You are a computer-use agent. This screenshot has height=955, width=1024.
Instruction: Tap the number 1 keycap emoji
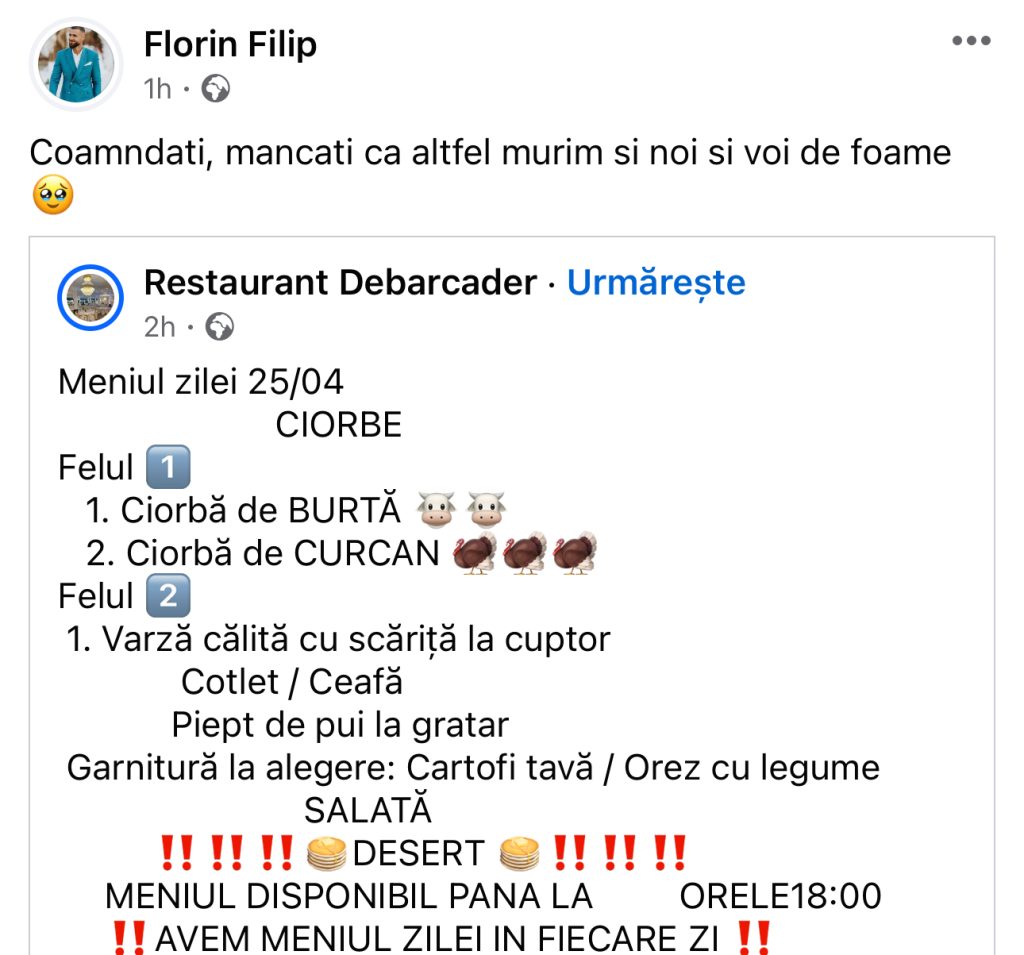point(168,467)
